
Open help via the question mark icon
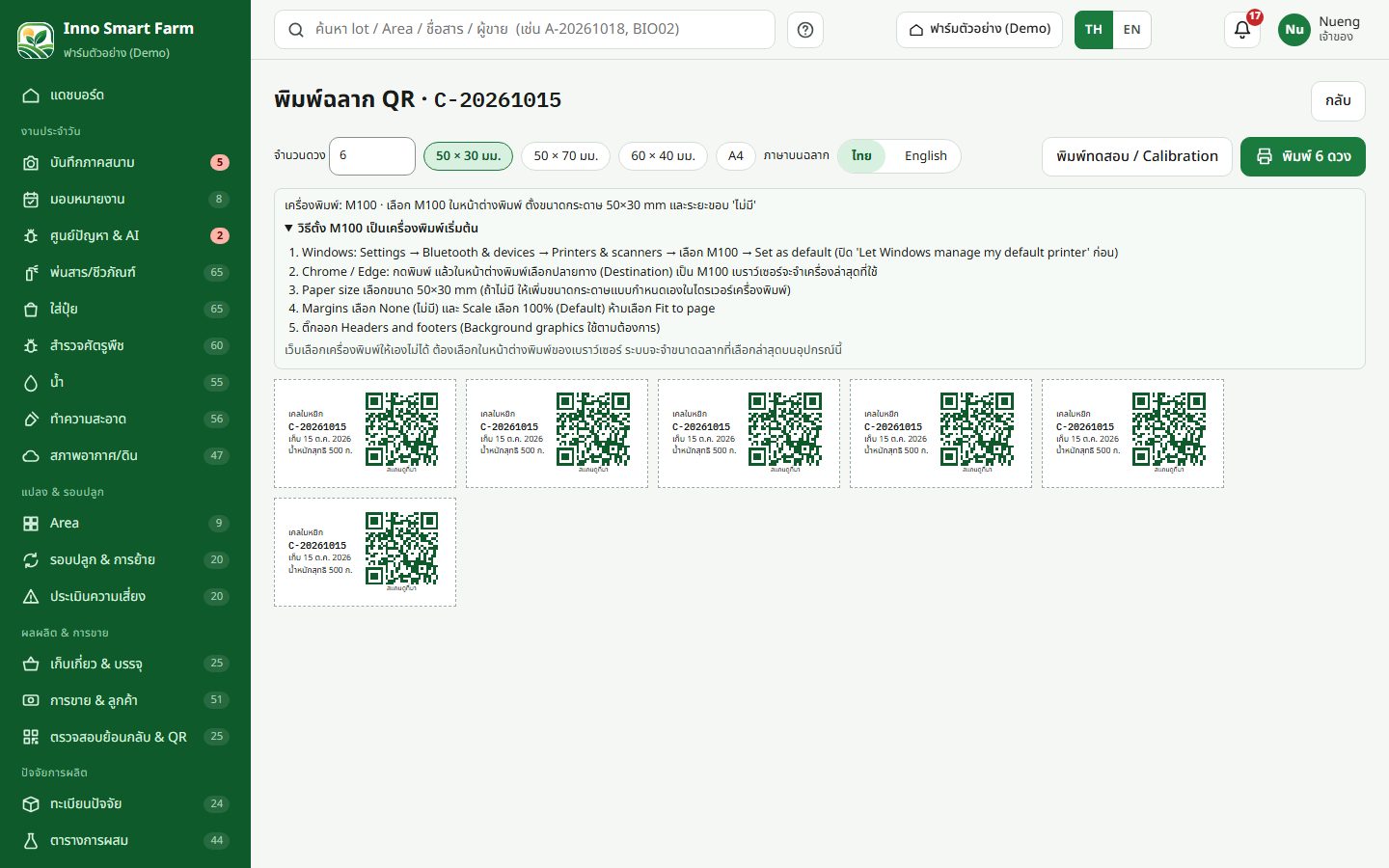805,30
